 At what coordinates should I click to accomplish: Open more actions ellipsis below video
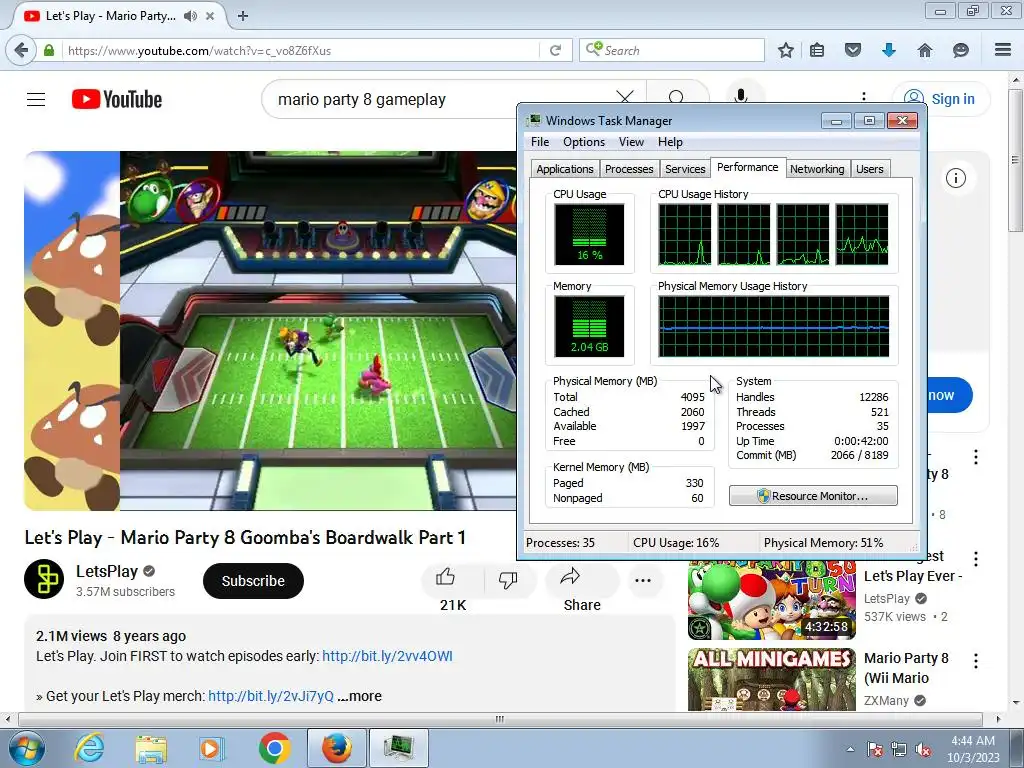click(643, 581)
